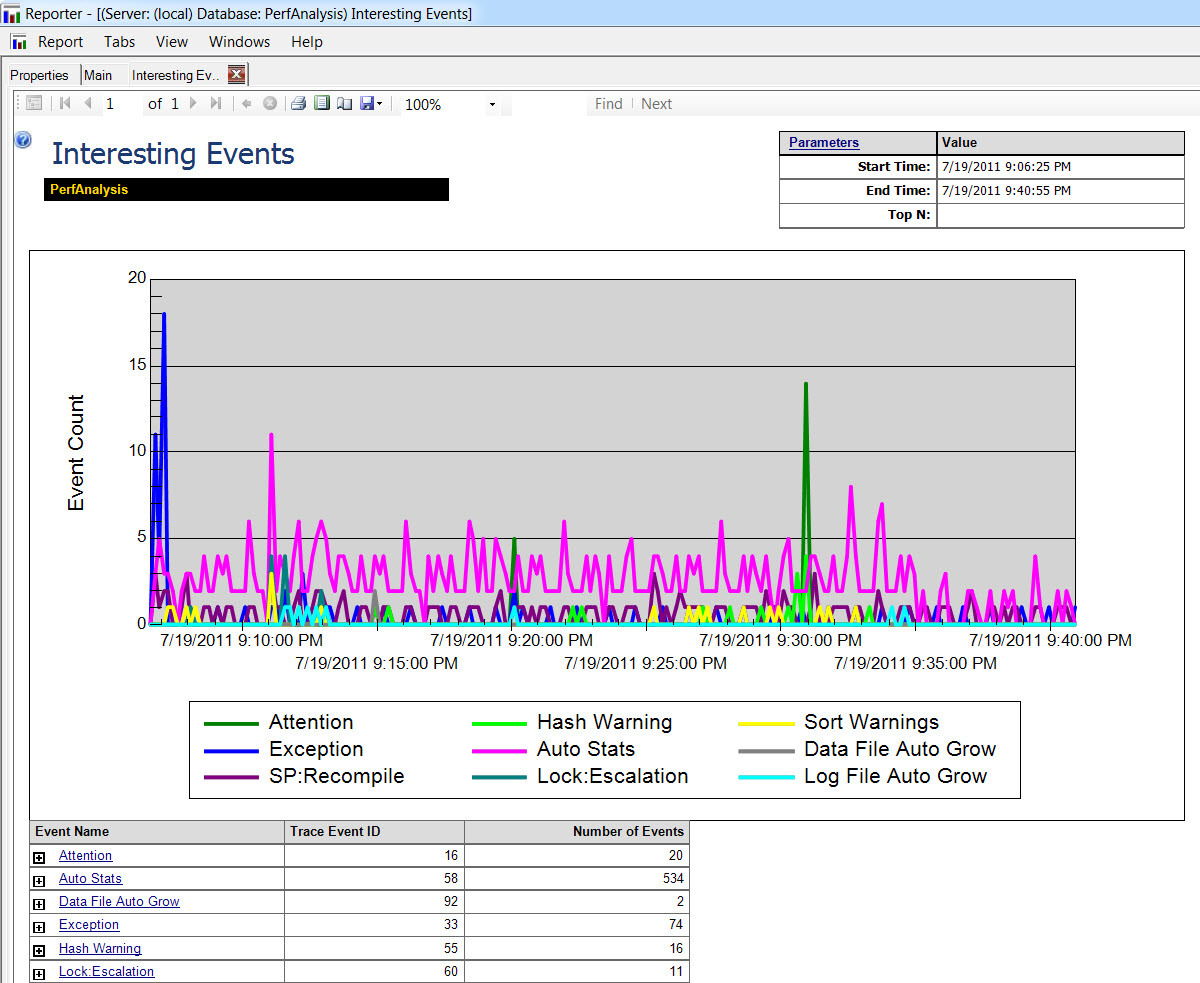Image resolution: width=1200 pixels, height=983 pixels.
Task: Close the Interesting Events tab
Action: coord(236,74)
